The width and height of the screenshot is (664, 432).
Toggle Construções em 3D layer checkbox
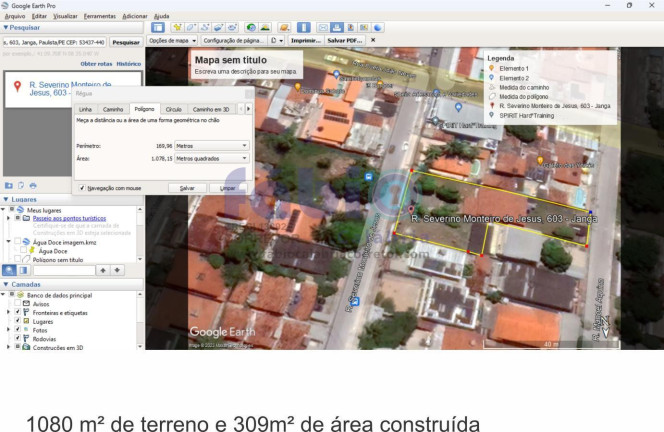[18, 347]
